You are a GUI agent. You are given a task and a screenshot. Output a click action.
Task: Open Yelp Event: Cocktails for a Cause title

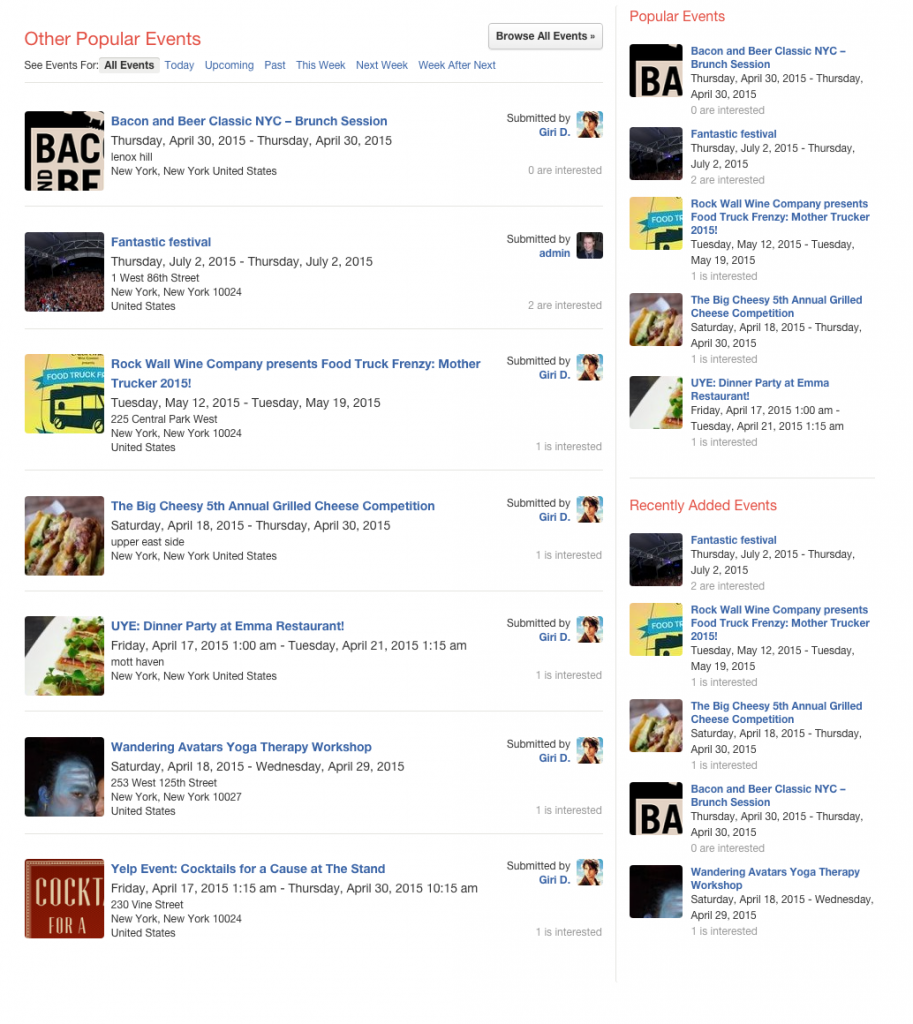coord(248,869)
